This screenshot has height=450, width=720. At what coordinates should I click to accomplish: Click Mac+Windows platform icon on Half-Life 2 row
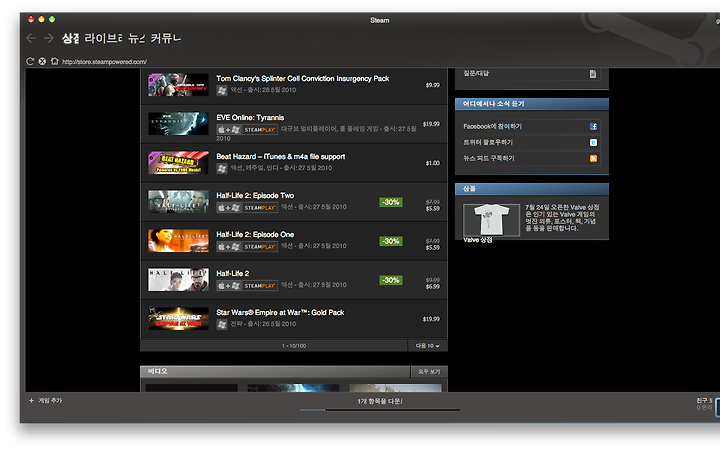point(229,286)
